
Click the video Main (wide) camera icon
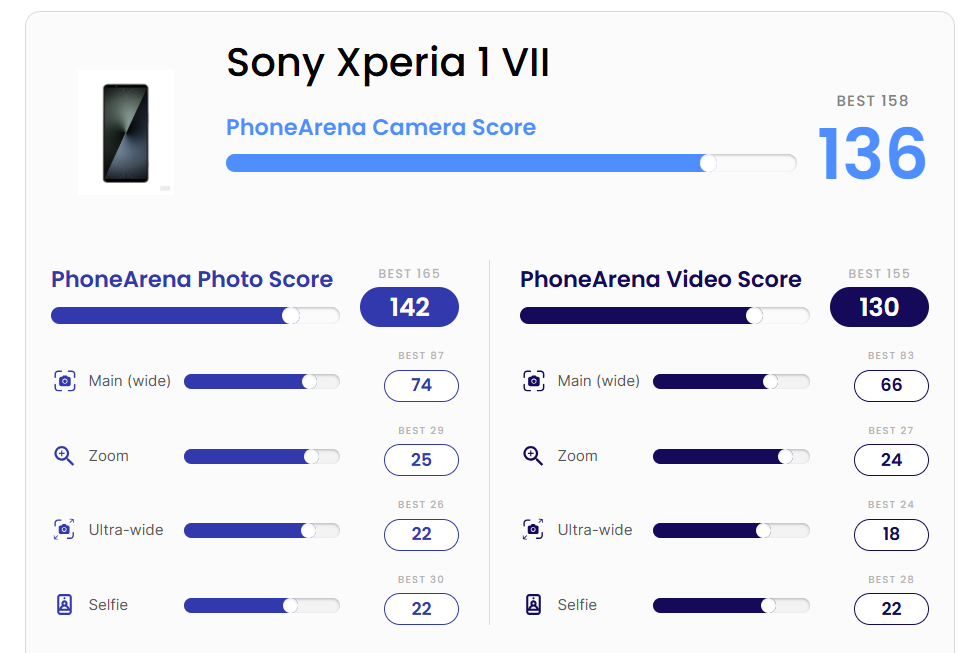coord(534,381)
